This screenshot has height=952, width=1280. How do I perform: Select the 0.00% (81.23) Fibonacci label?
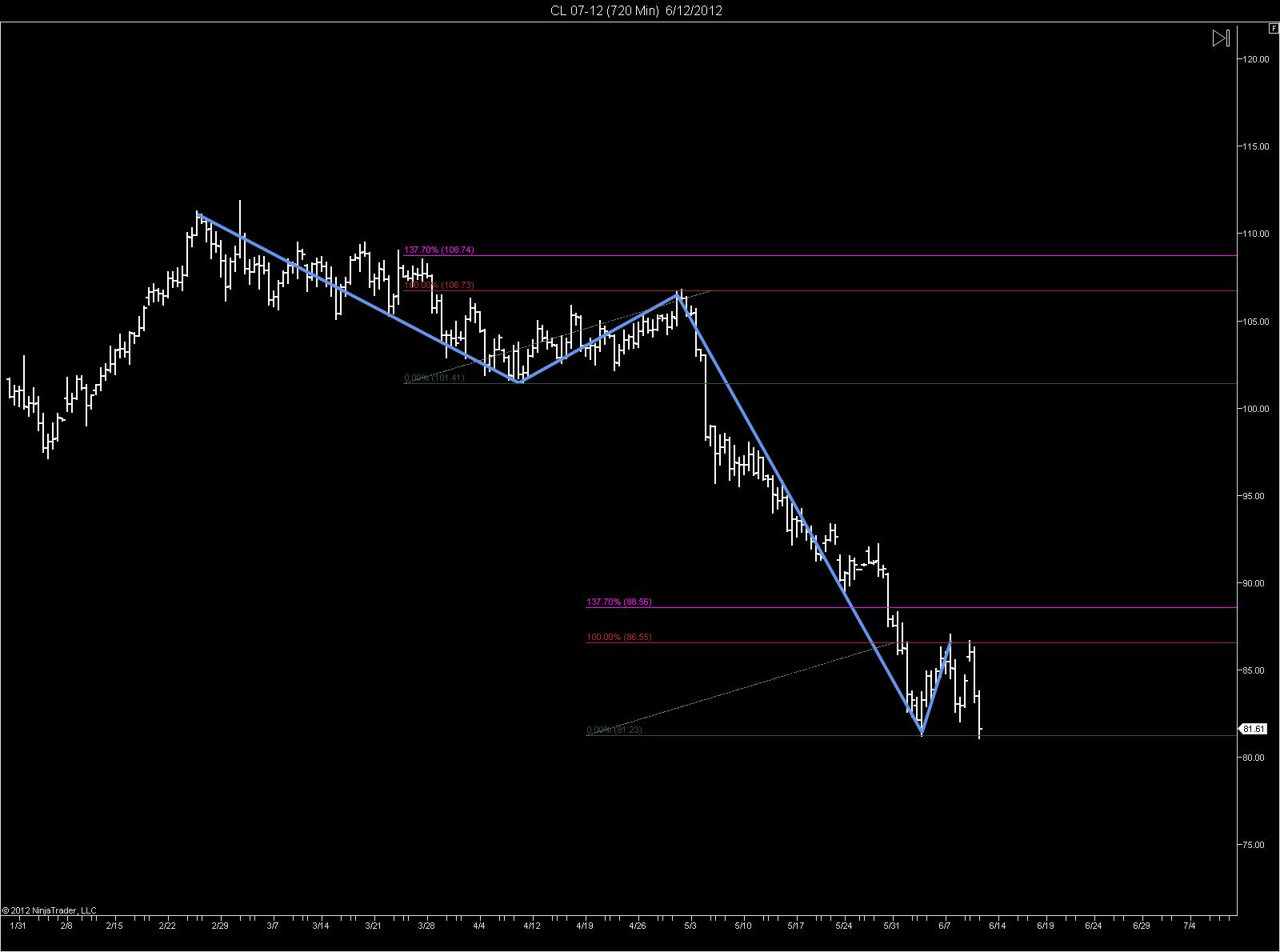click(x=614, y=730)
